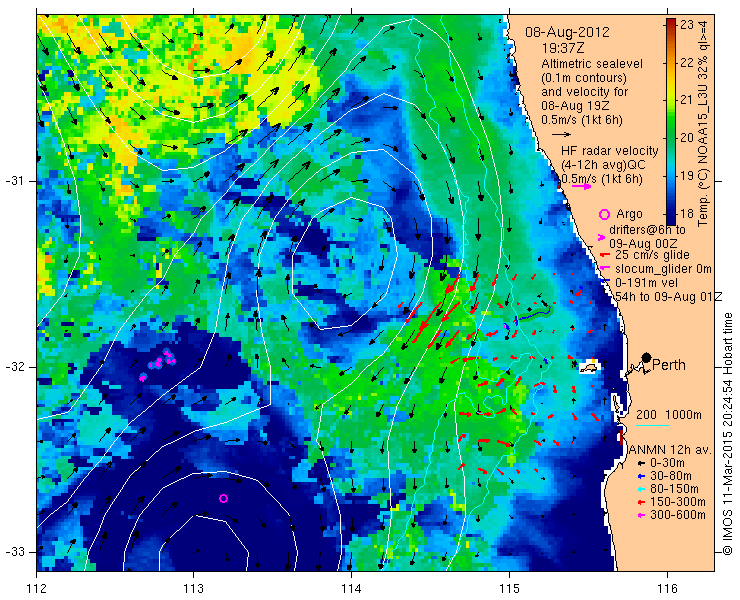
Task: Click the 113 longitude axis label
Action: [193, 589]
